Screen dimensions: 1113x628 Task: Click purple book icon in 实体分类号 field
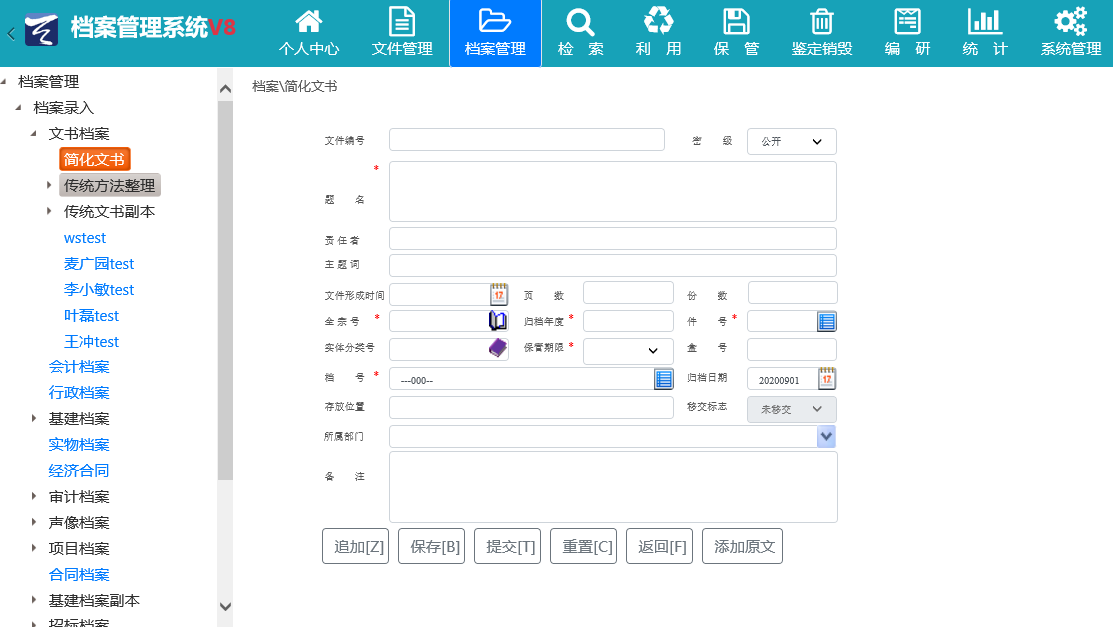(x=498, y=348)
